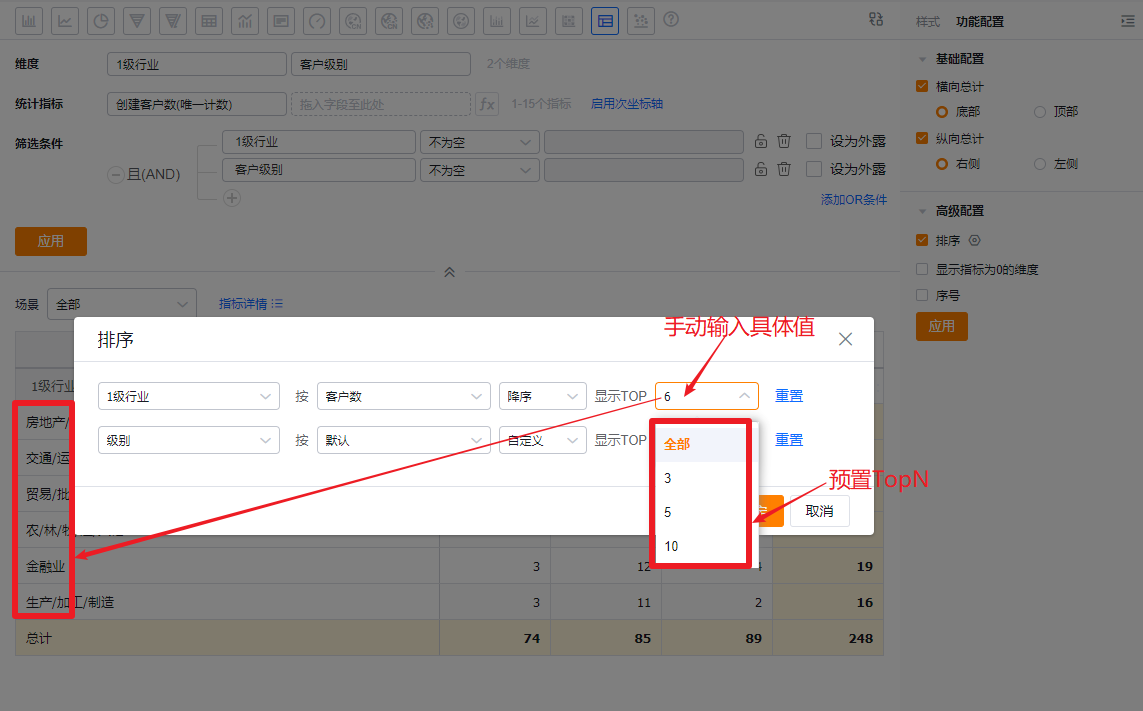The width and height of the screenshot is (1143, 711).
Task: Click 重置 link for the 级别 row
Action: [789, 440]
